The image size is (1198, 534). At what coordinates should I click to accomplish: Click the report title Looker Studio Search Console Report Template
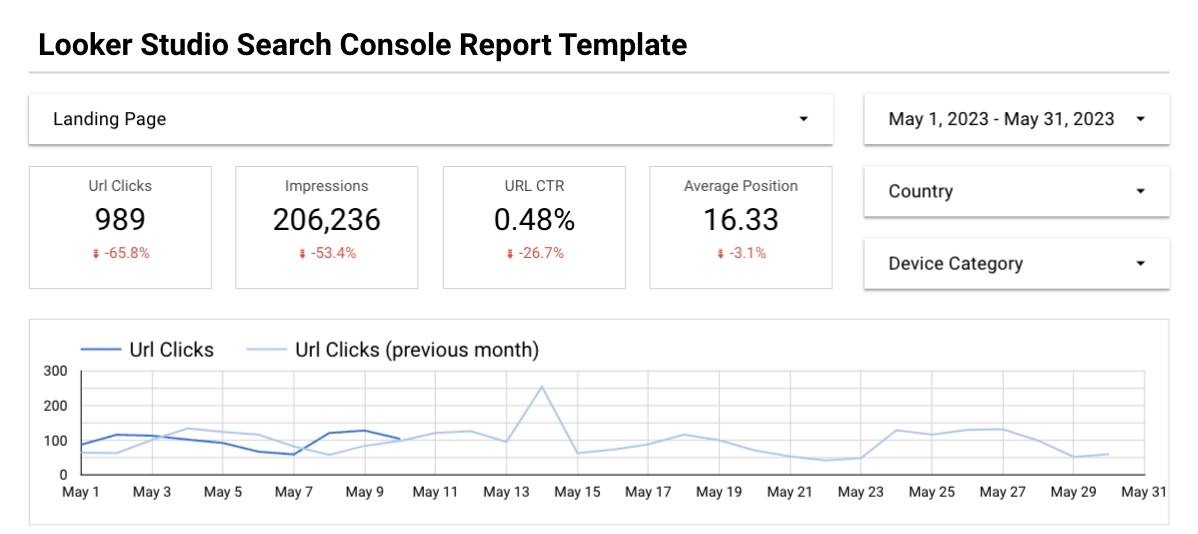(363, 45)
